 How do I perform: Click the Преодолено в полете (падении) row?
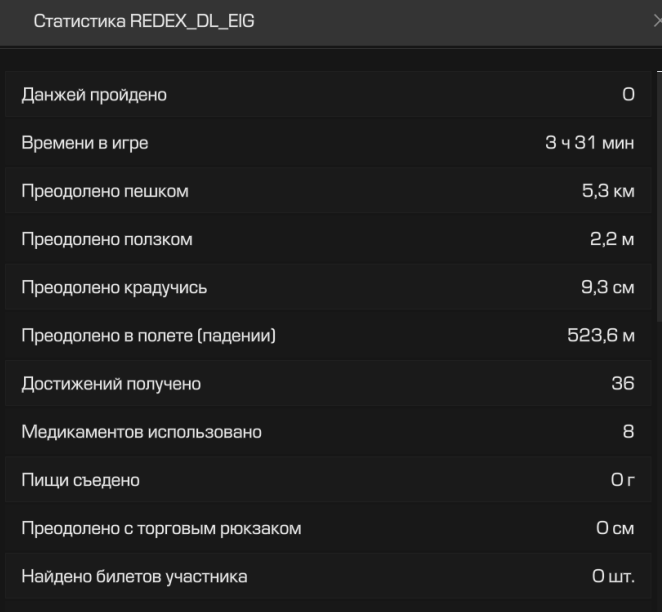tap(328, 335)
